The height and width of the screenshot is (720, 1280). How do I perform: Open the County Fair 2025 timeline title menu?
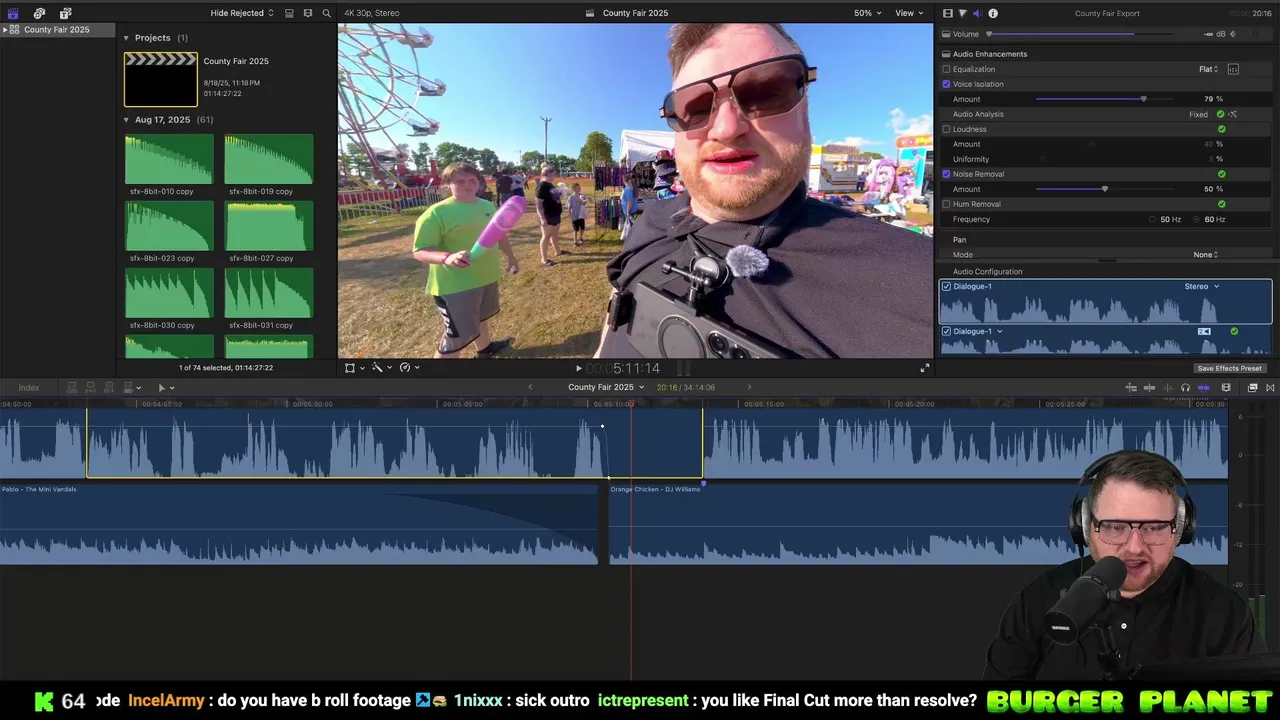pyautogui.click(x=606, y=388)
